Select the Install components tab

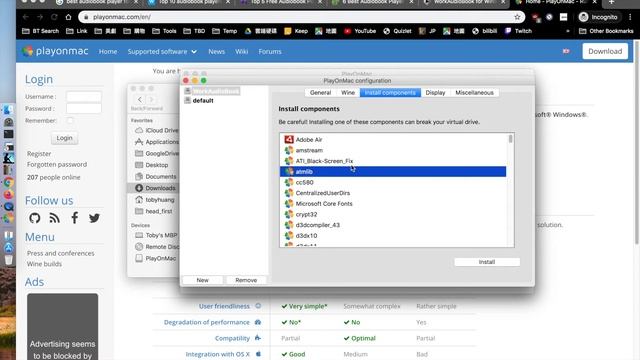(390, 93)
